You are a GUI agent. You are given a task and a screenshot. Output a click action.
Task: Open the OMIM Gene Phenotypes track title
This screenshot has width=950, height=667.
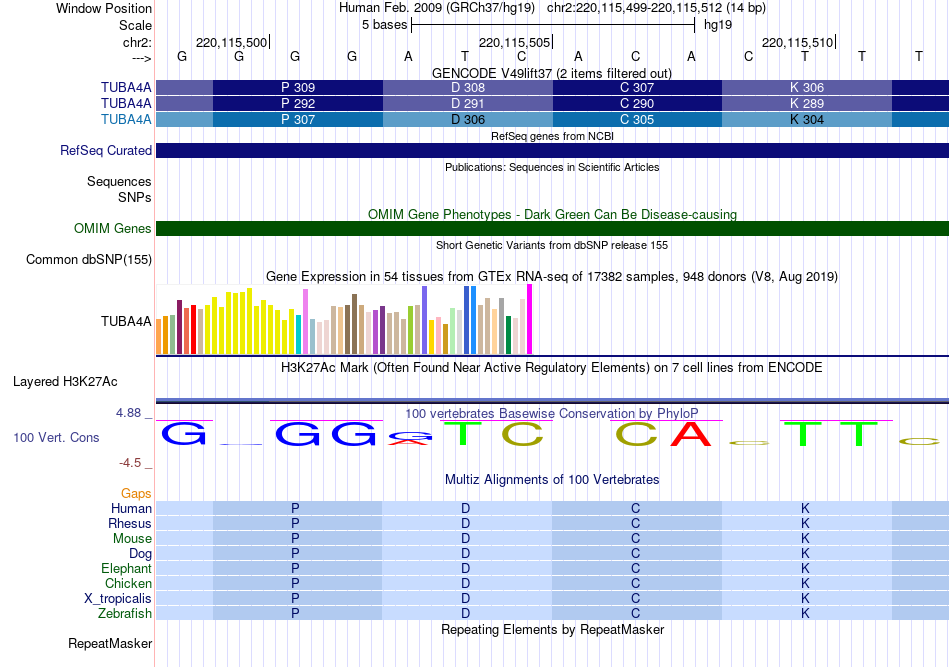pyautogui.click(x=552, y=214)
